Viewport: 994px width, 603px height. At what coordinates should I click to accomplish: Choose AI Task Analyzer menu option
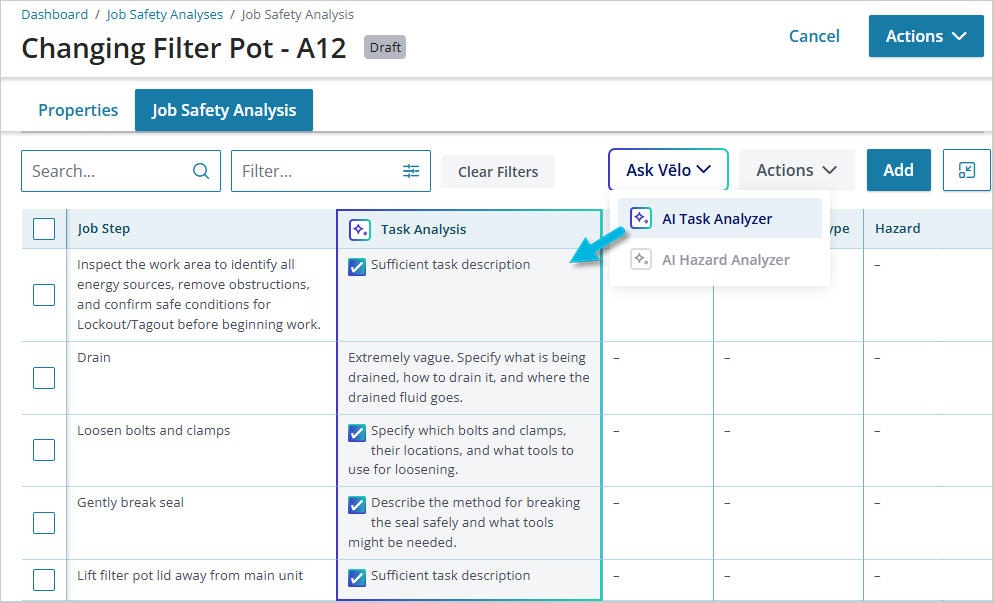click(x=717, y=218)
